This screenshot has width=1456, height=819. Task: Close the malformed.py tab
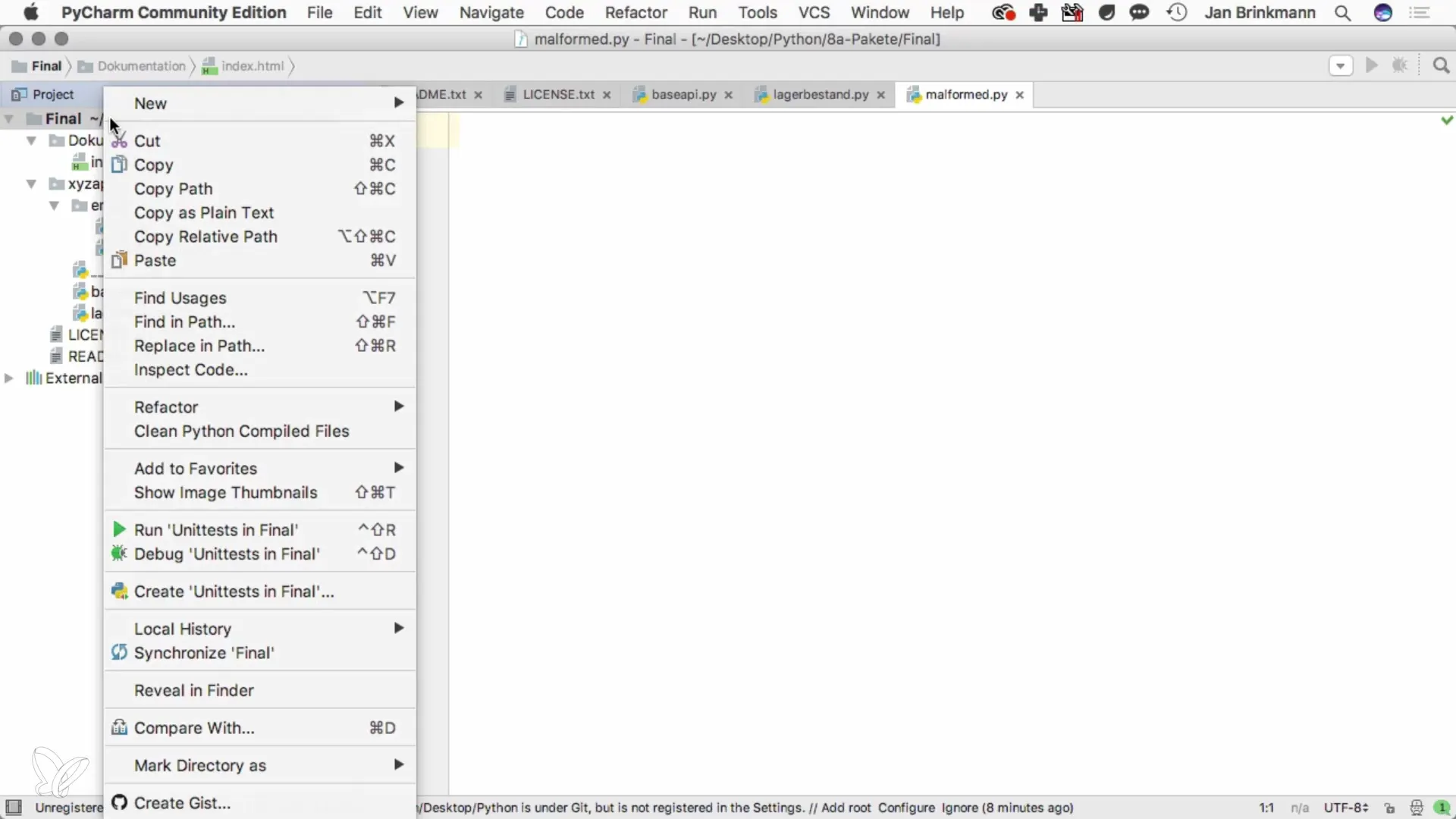[x=1020, y=95]
